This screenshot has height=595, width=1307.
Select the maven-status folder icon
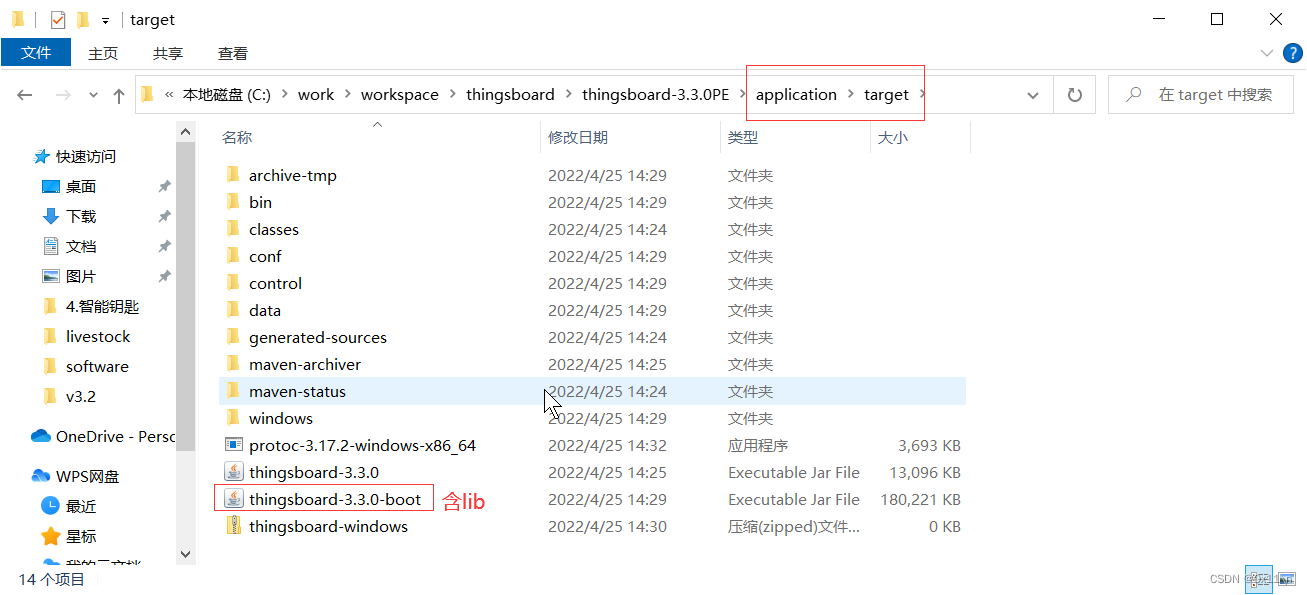[233, 391]
